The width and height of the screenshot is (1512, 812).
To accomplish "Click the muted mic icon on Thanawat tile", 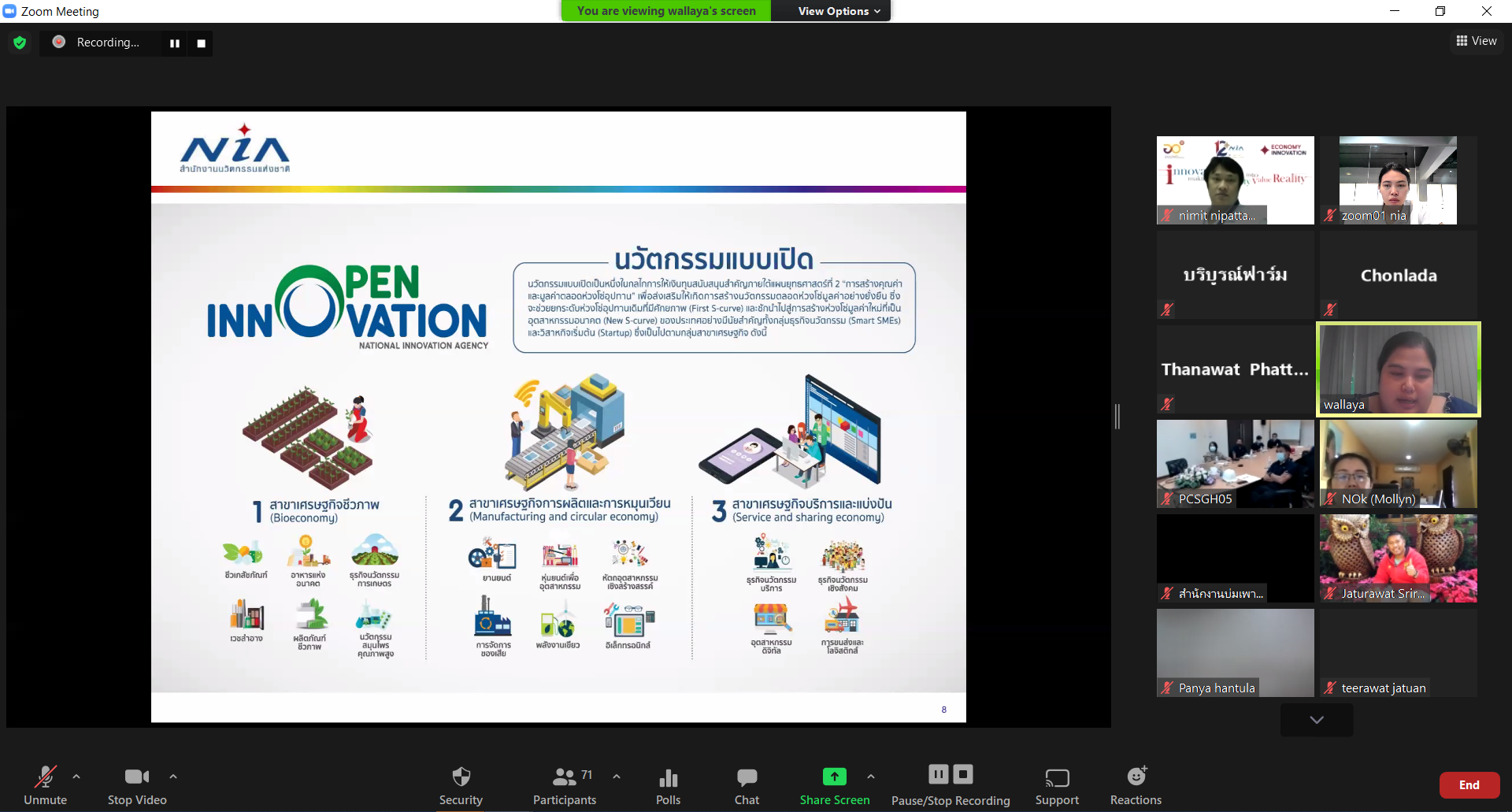I will coord(1167,404).
